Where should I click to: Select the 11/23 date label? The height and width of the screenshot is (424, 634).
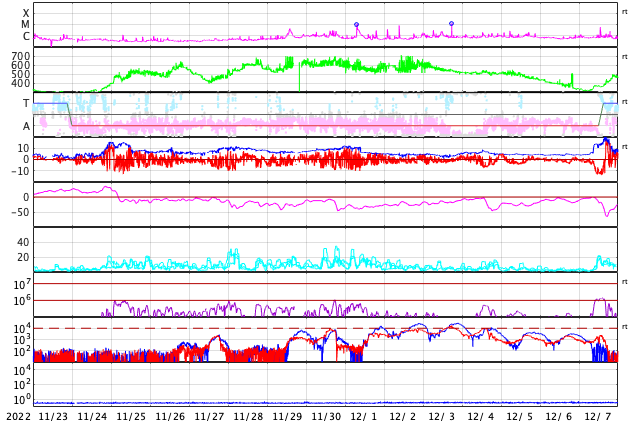pyautogui.click(x=53, y=417)
